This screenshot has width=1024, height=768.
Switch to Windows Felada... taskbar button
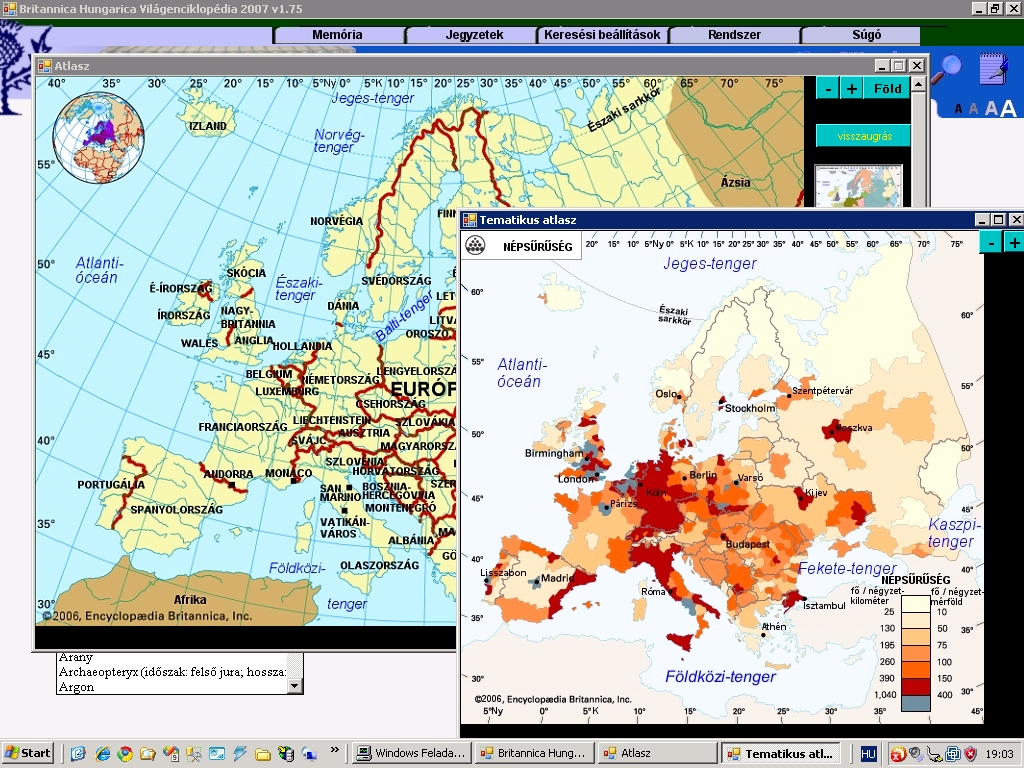[x=411, y=753]
